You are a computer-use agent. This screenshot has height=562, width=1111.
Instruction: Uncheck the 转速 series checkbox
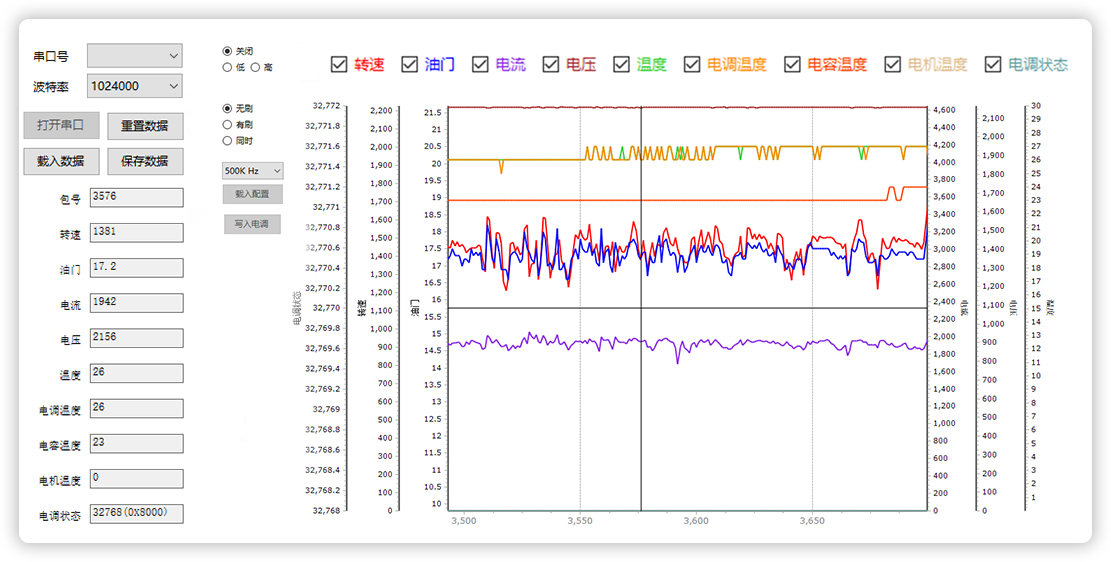point(339,65)
